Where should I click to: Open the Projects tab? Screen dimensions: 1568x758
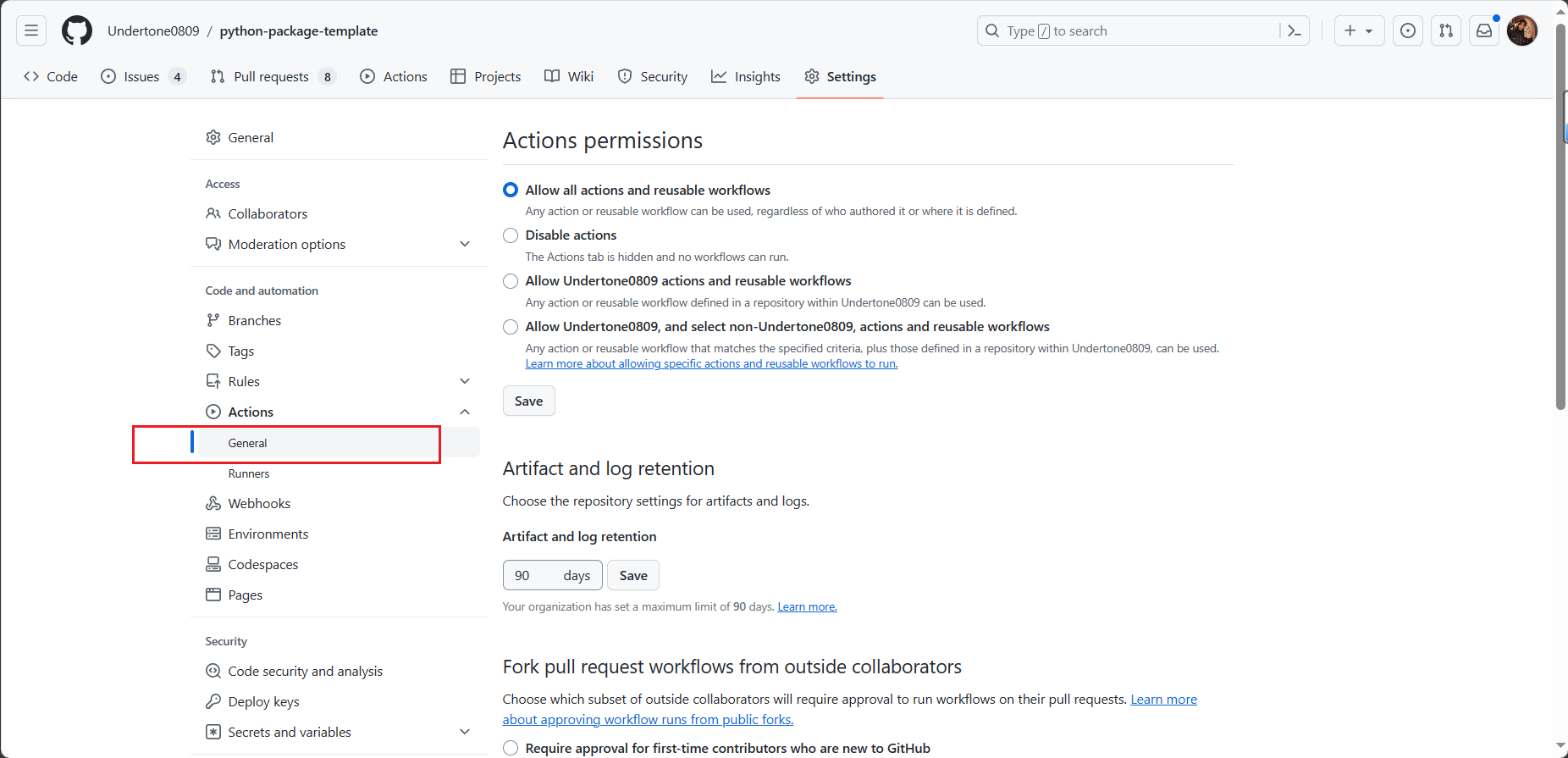tap(486, 76)
